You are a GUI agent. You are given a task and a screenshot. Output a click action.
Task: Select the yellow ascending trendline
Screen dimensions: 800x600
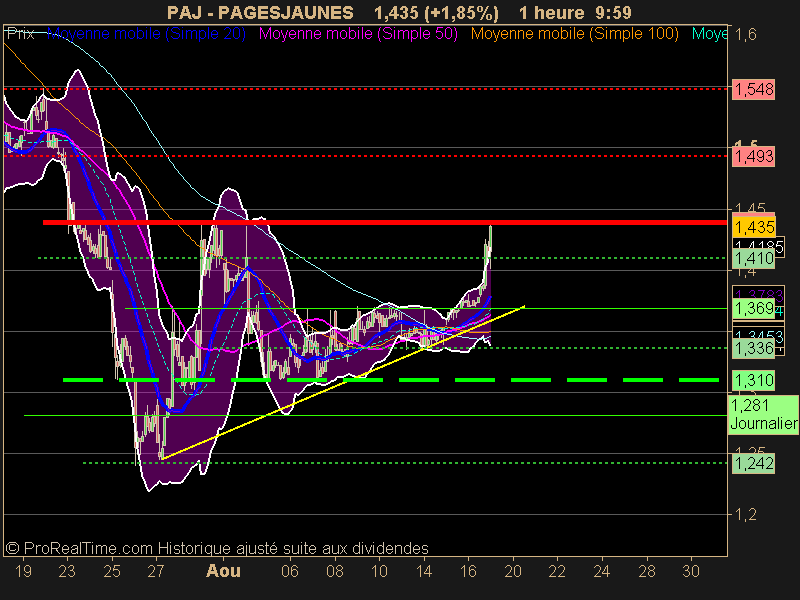point(343,383)
